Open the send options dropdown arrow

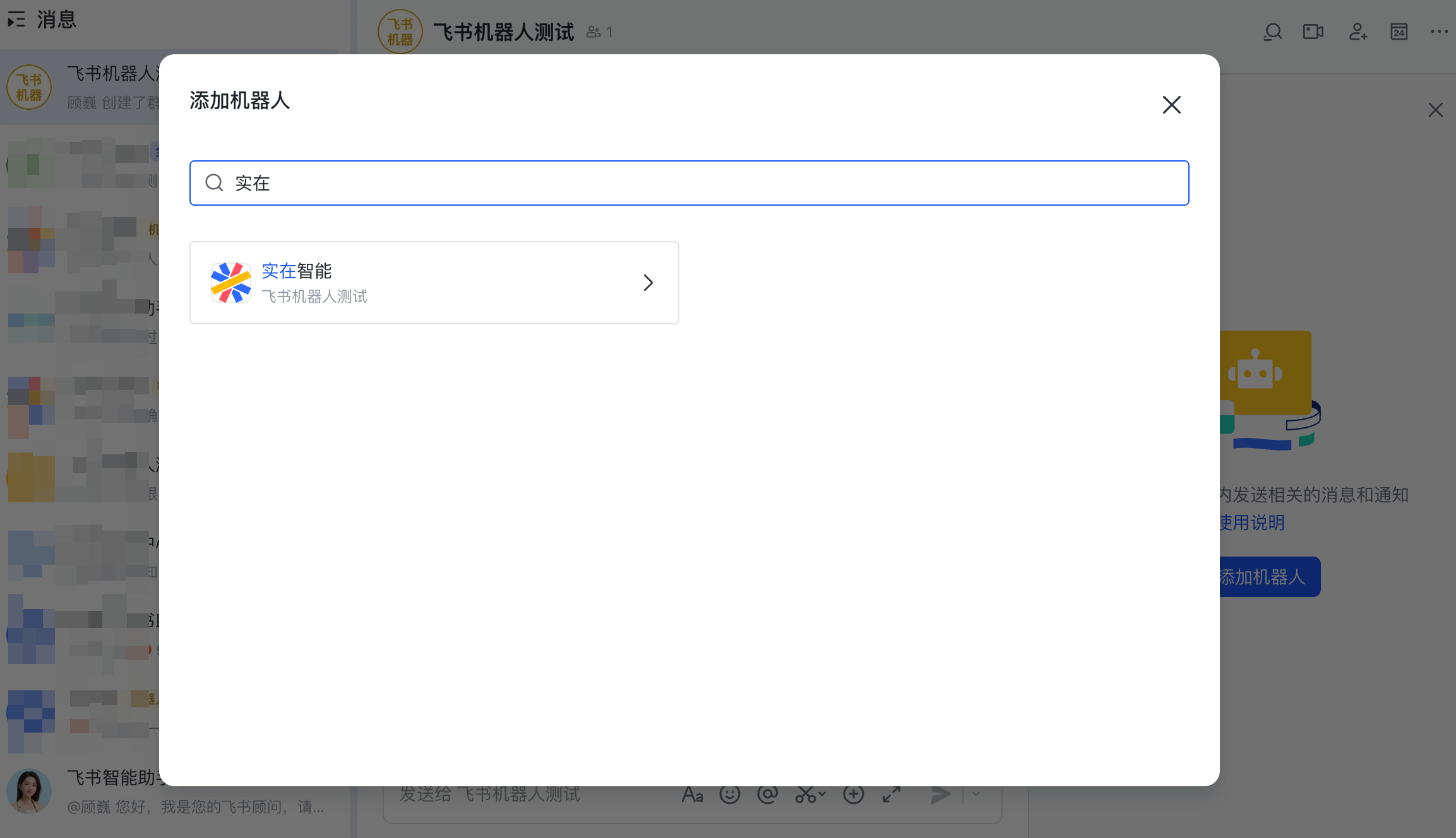pos(976,794)
